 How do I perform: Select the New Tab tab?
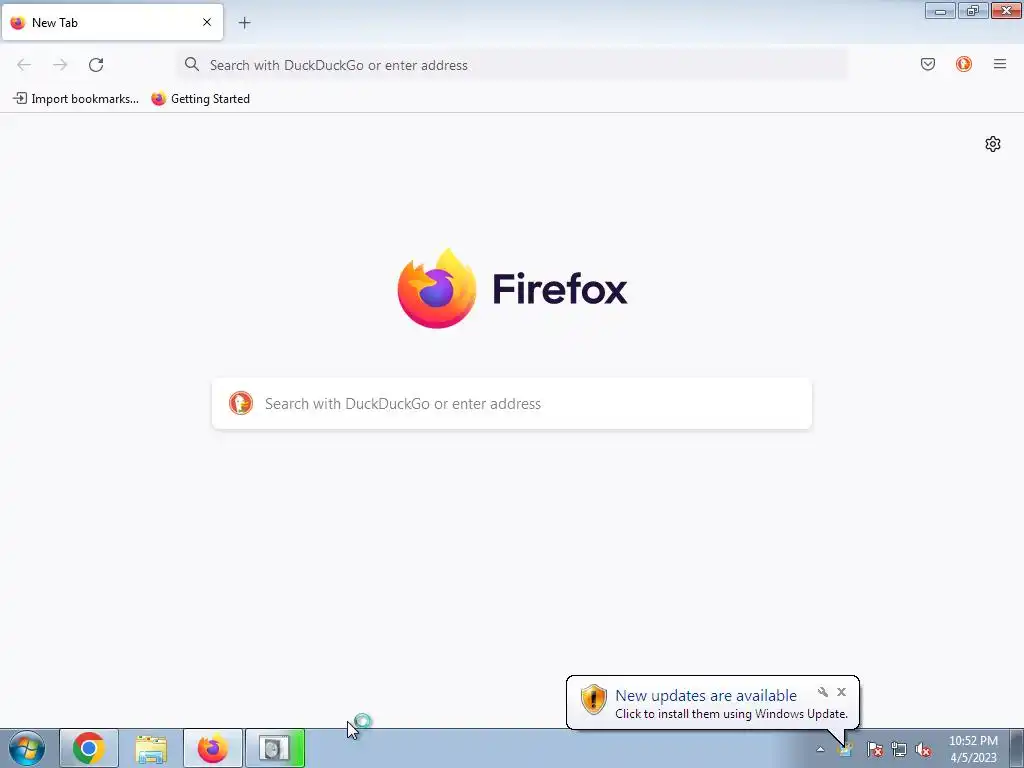point(112,22)
